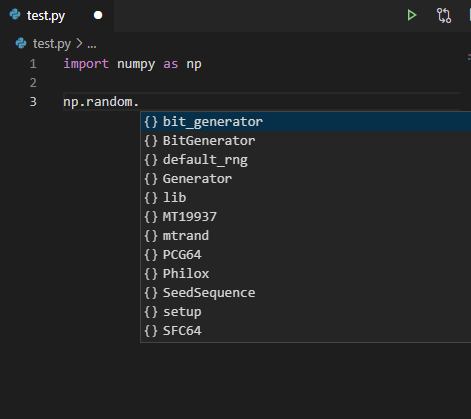Select BitGenerator suggestion

point(306,141)
